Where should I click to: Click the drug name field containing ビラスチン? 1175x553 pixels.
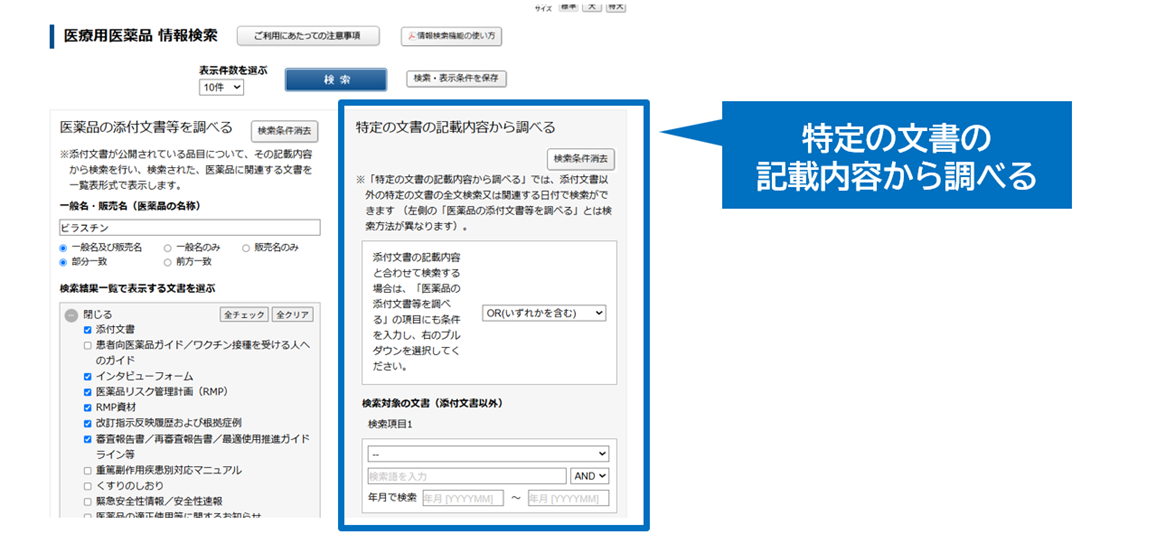pyautogui.click(x=190, y=228)
